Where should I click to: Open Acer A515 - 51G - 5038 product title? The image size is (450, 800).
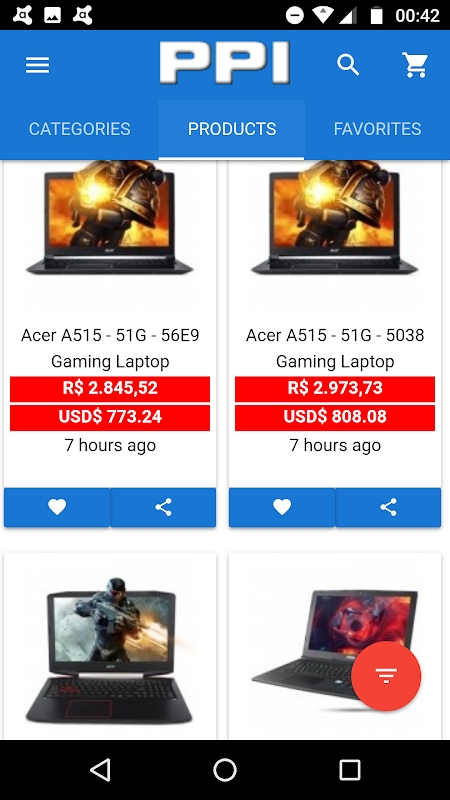[x=335, y=348]
